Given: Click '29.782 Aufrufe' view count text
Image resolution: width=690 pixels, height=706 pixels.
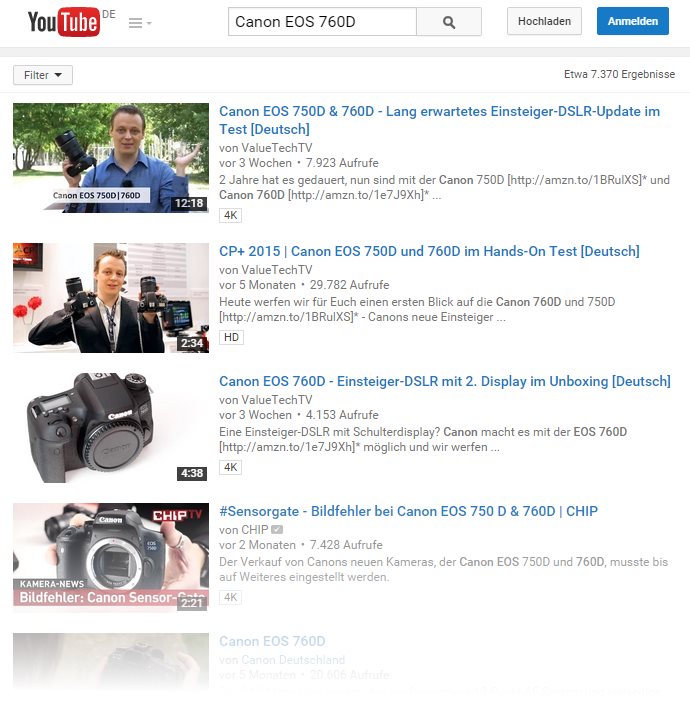Looking at the screenshot, I should tap(350, 285).
